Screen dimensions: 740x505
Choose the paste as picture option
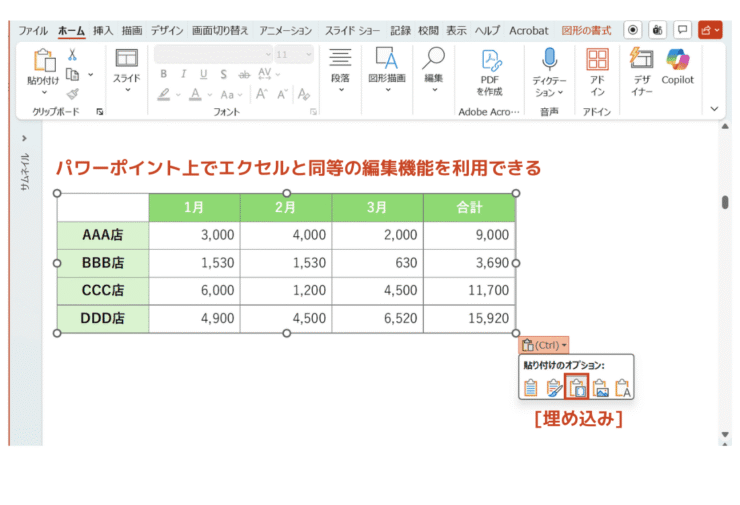600,388
